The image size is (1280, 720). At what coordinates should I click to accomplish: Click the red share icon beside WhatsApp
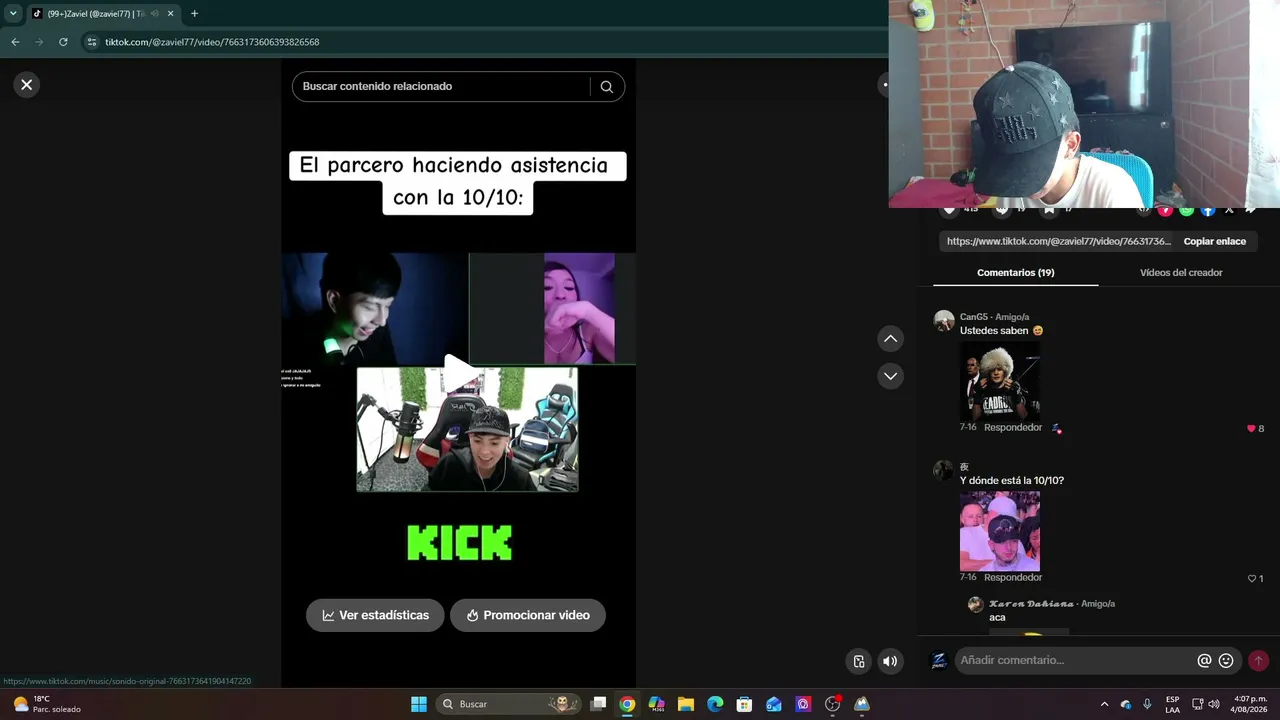[1165, 210]
